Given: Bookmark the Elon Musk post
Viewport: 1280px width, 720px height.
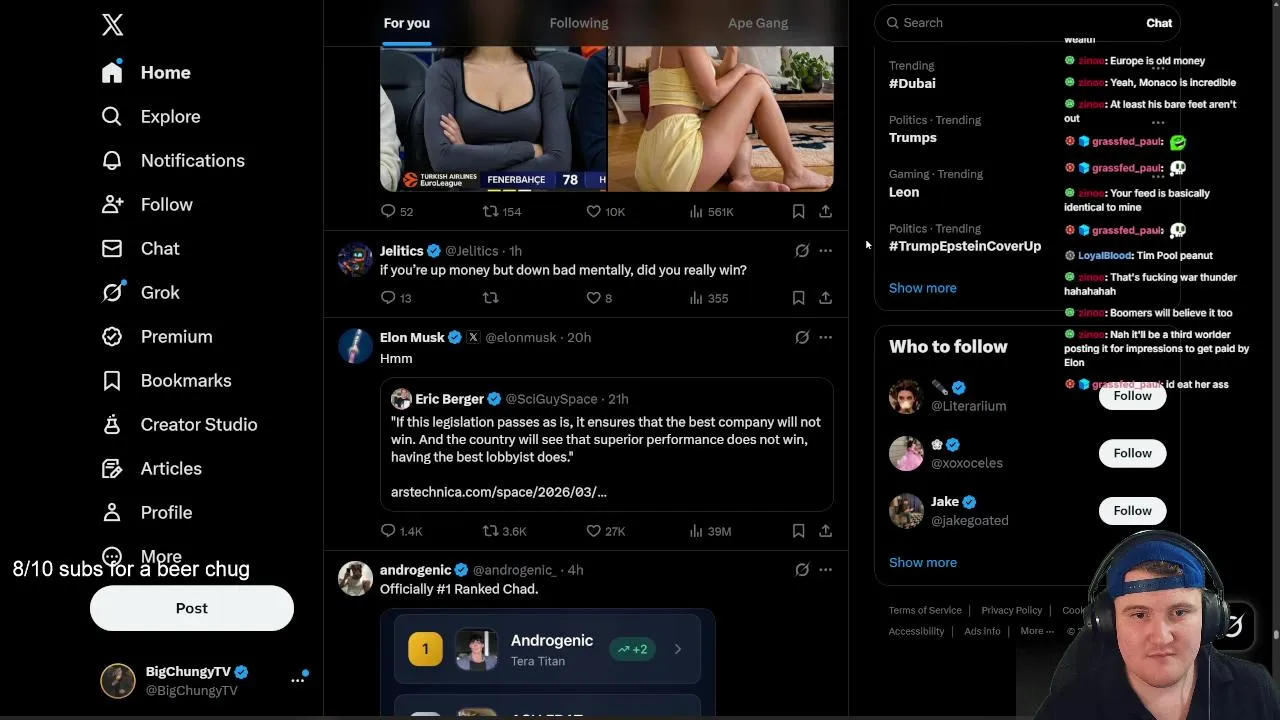Looking at the screenshot, I should 798,531.
